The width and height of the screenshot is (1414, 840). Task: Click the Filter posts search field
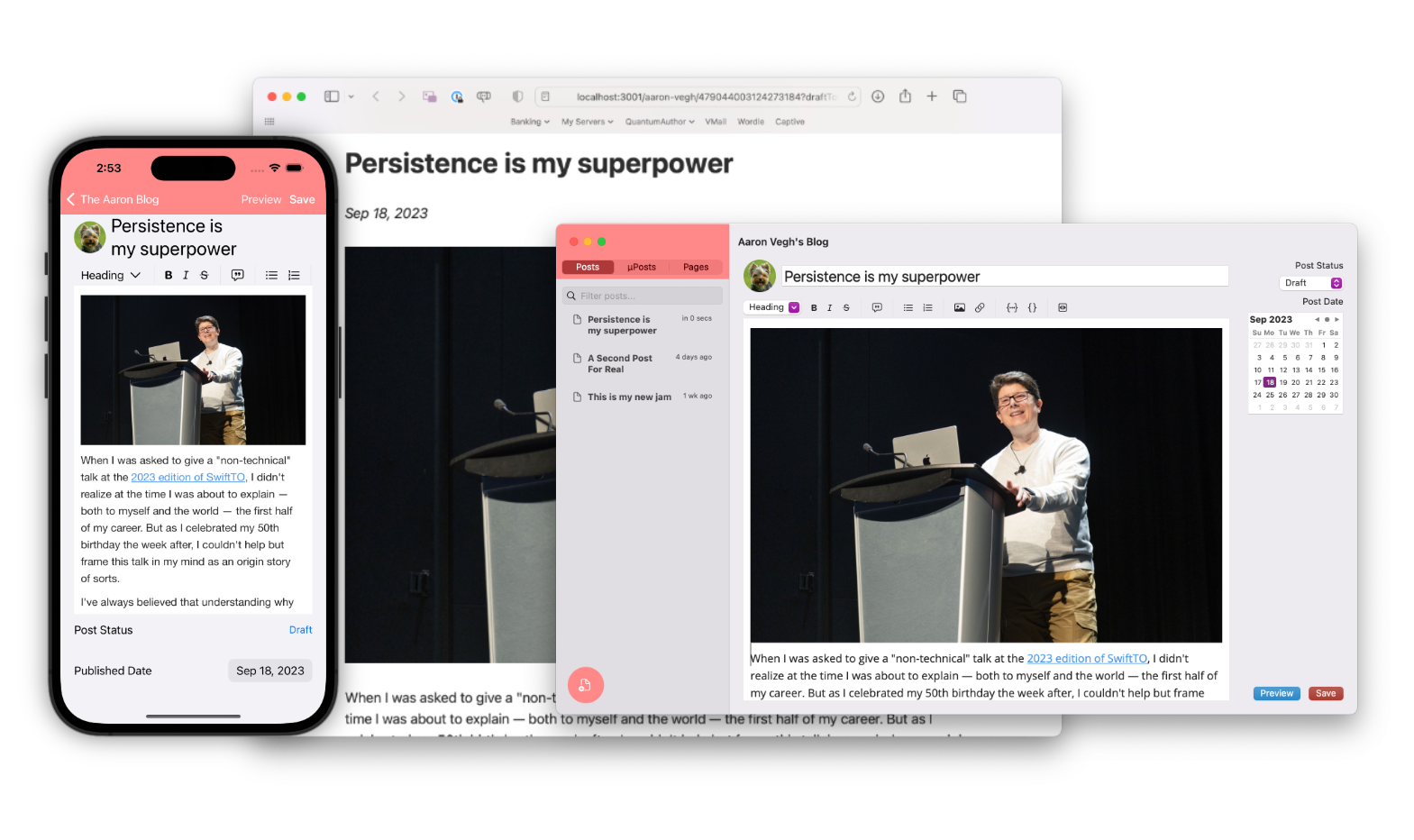[643, 296]
